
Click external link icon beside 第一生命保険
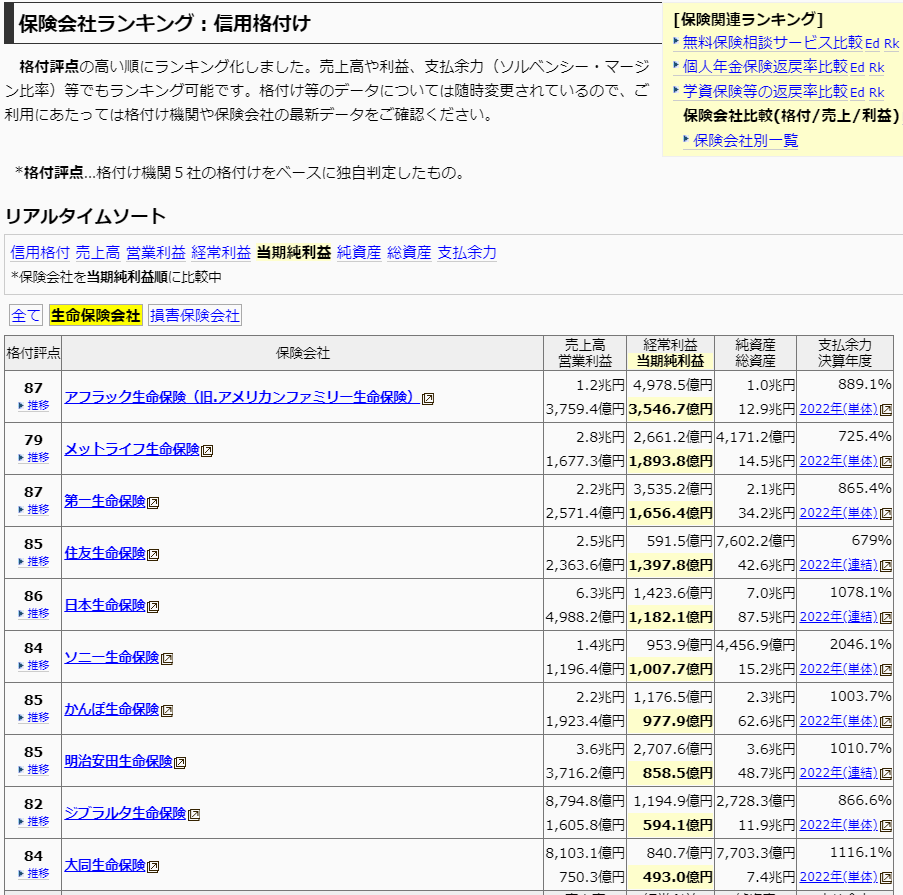tap(153, 503)
